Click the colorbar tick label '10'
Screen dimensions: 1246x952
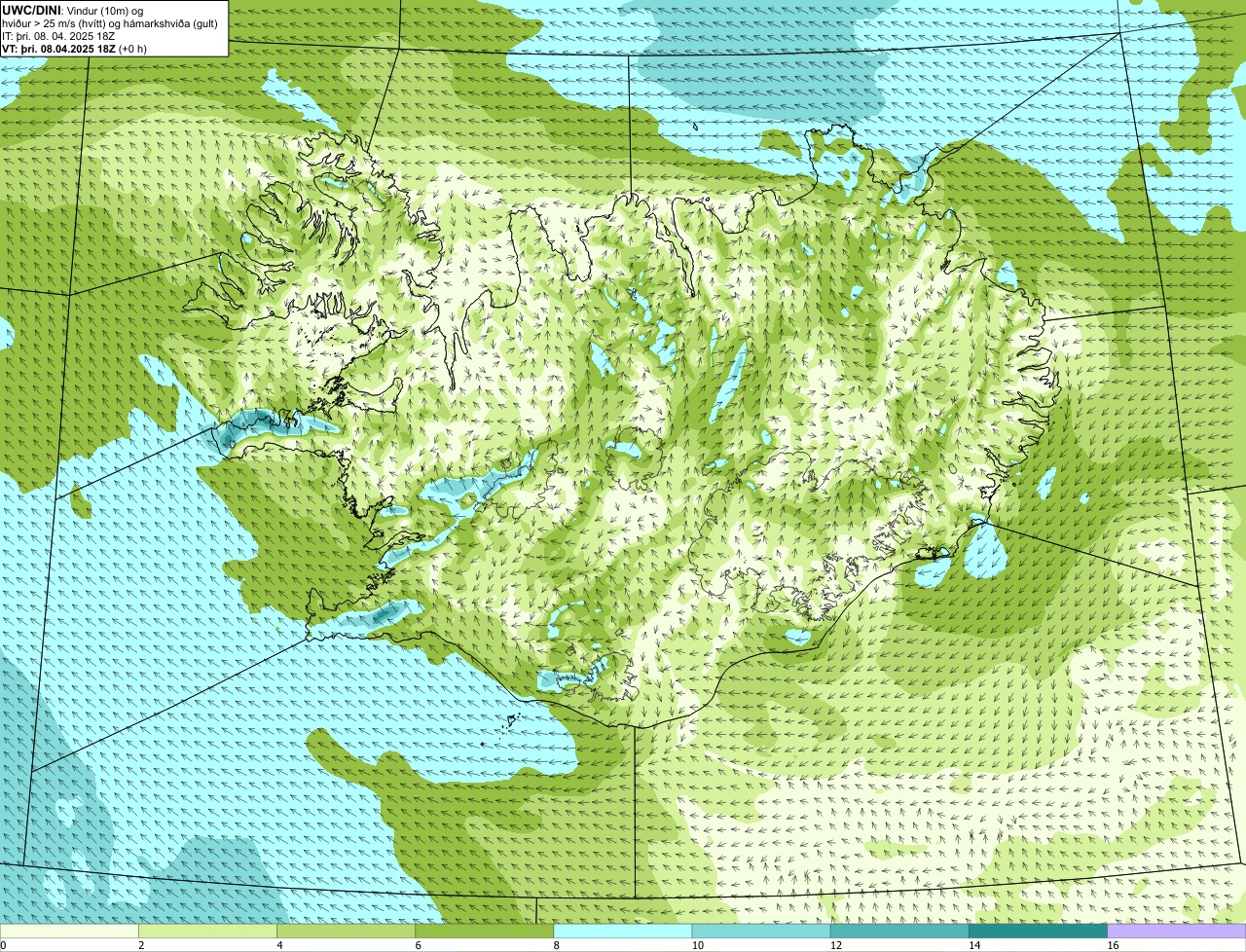(697, 945)
